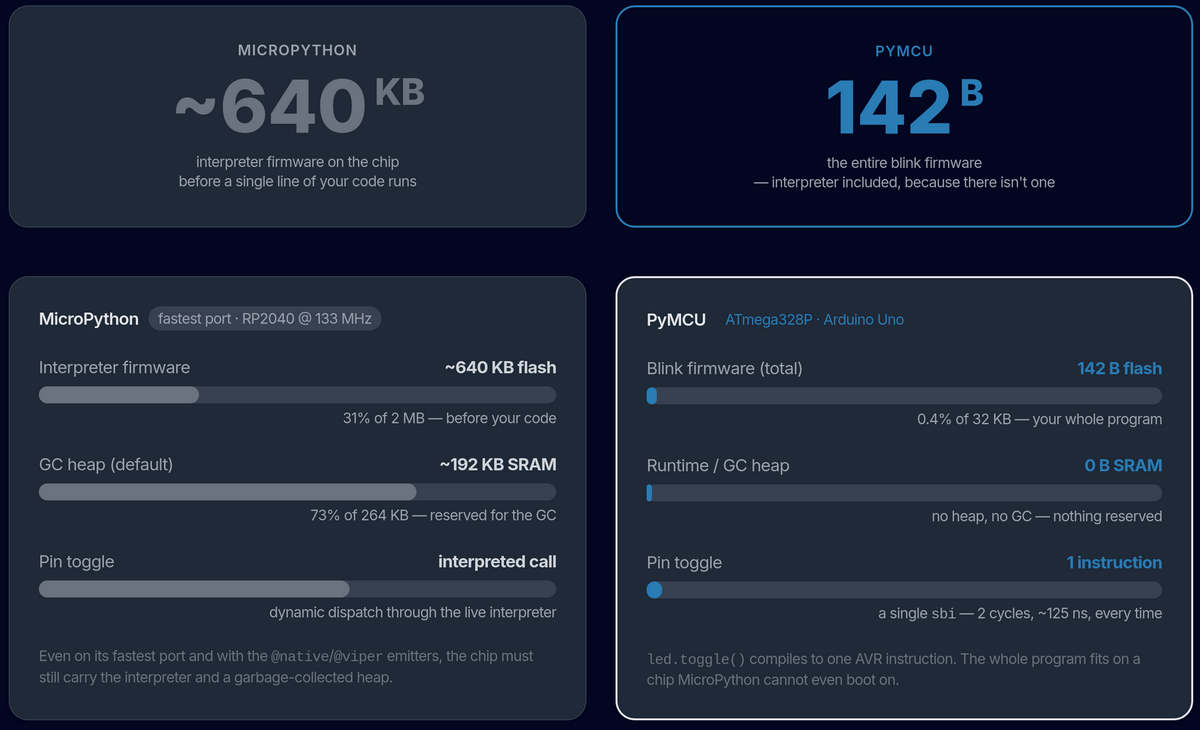Image resolution: width=1200 pixels, height=730 pixels.
Task: Click the 'led.toggle()' code snippet
Action: (696, 660)
